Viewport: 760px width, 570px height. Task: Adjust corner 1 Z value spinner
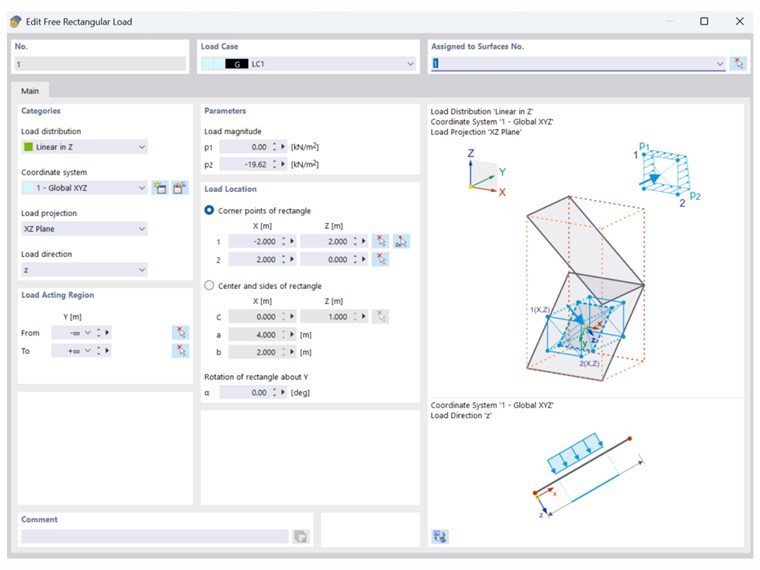point(355,241)
